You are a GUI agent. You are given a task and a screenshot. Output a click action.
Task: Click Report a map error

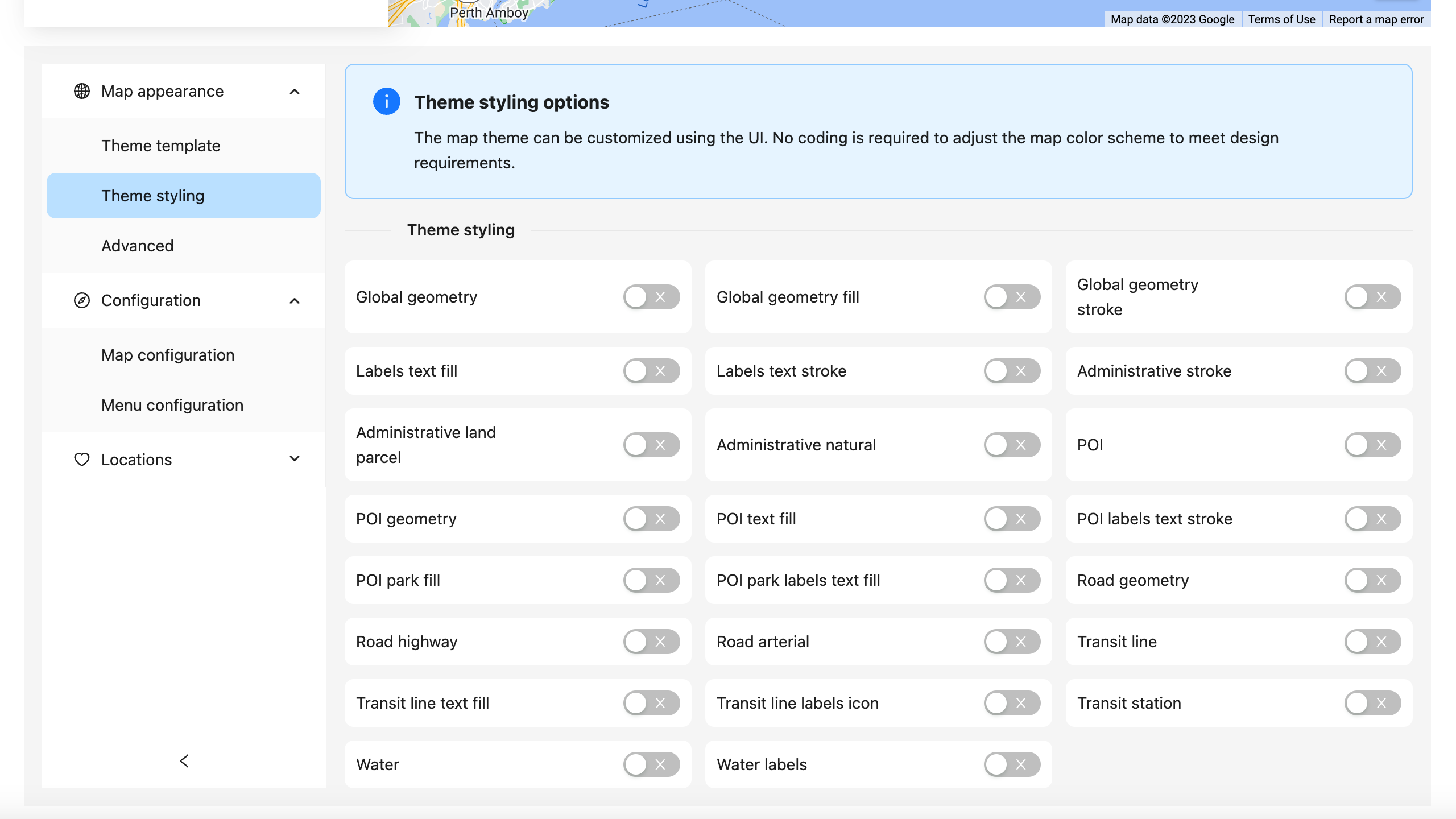point(1376,19)
